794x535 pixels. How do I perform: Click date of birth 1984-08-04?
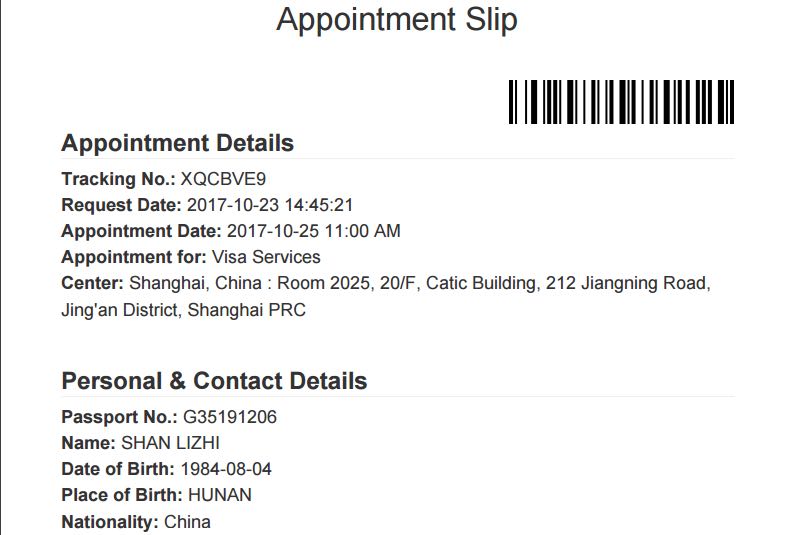point(226,469)
